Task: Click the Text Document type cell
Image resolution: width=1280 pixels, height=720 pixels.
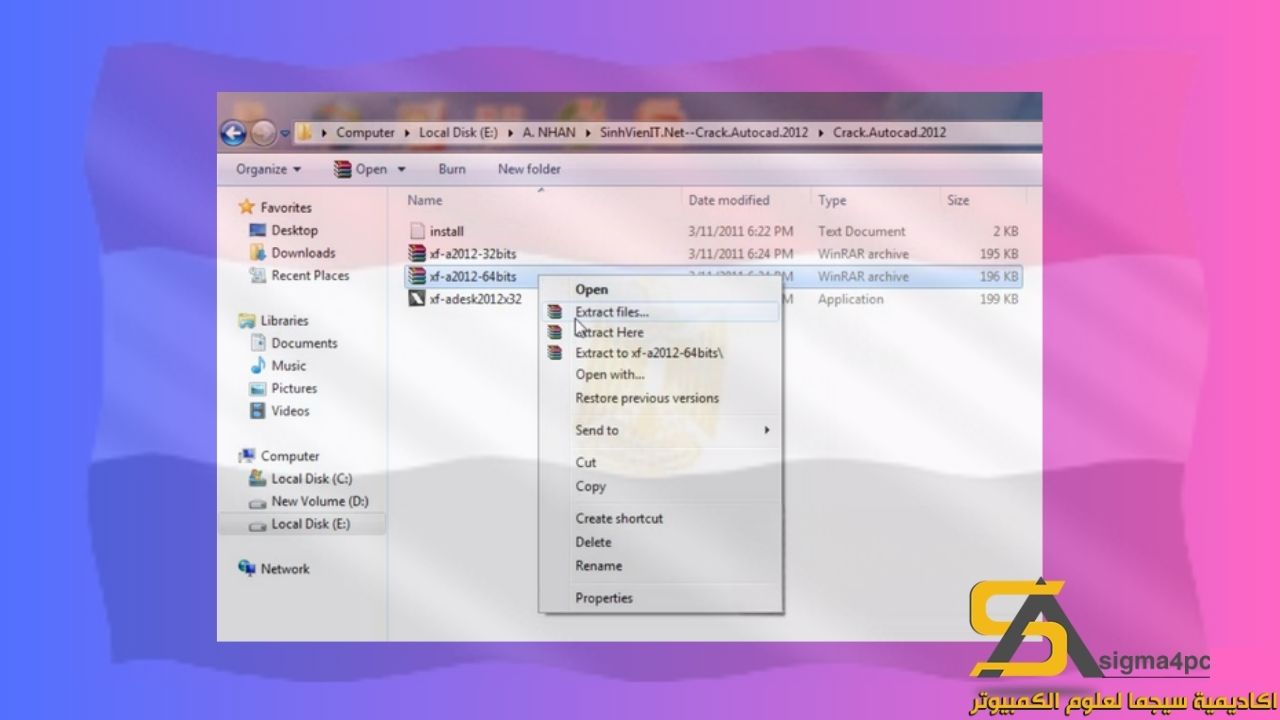Action: 862,231
